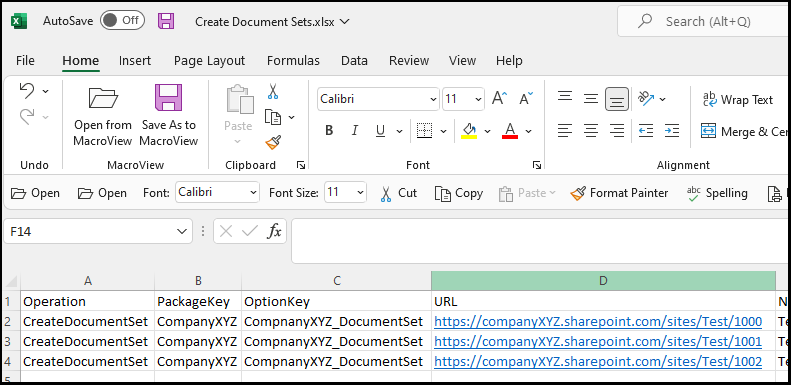This screenshot has width=791, height=385.
Task: Toggle Underline formatting
Action: coord(380,131)
